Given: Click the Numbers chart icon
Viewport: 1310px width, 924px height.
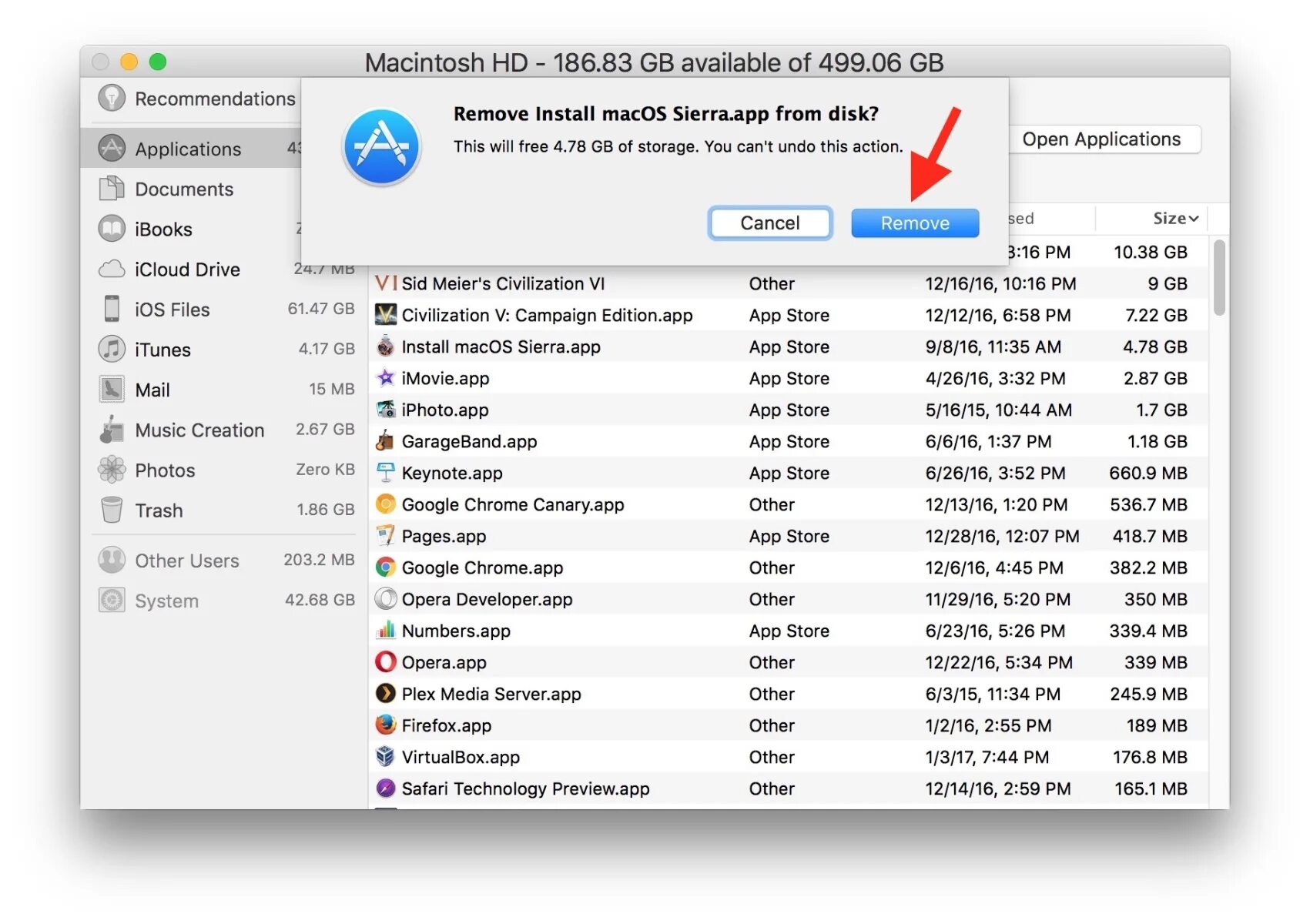Looking at the screenshot, I should pyautogui.click(x=386, y=630).
